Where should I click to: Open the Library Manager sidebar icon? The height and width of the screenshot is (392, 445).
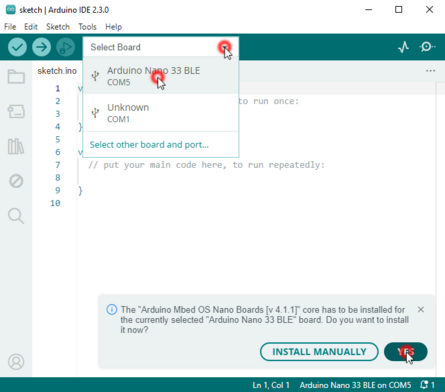(x=16, y=146)
